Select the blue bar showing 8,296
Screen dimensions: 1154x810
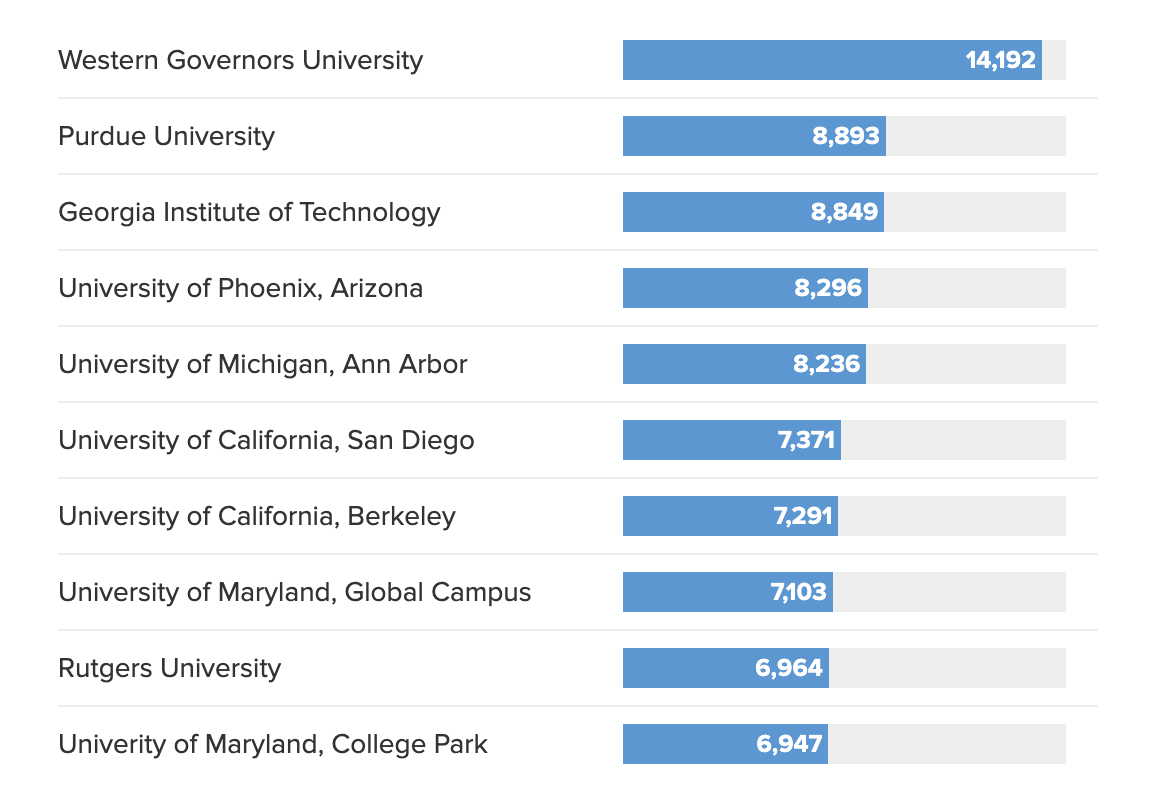click(x=745, y=288)
